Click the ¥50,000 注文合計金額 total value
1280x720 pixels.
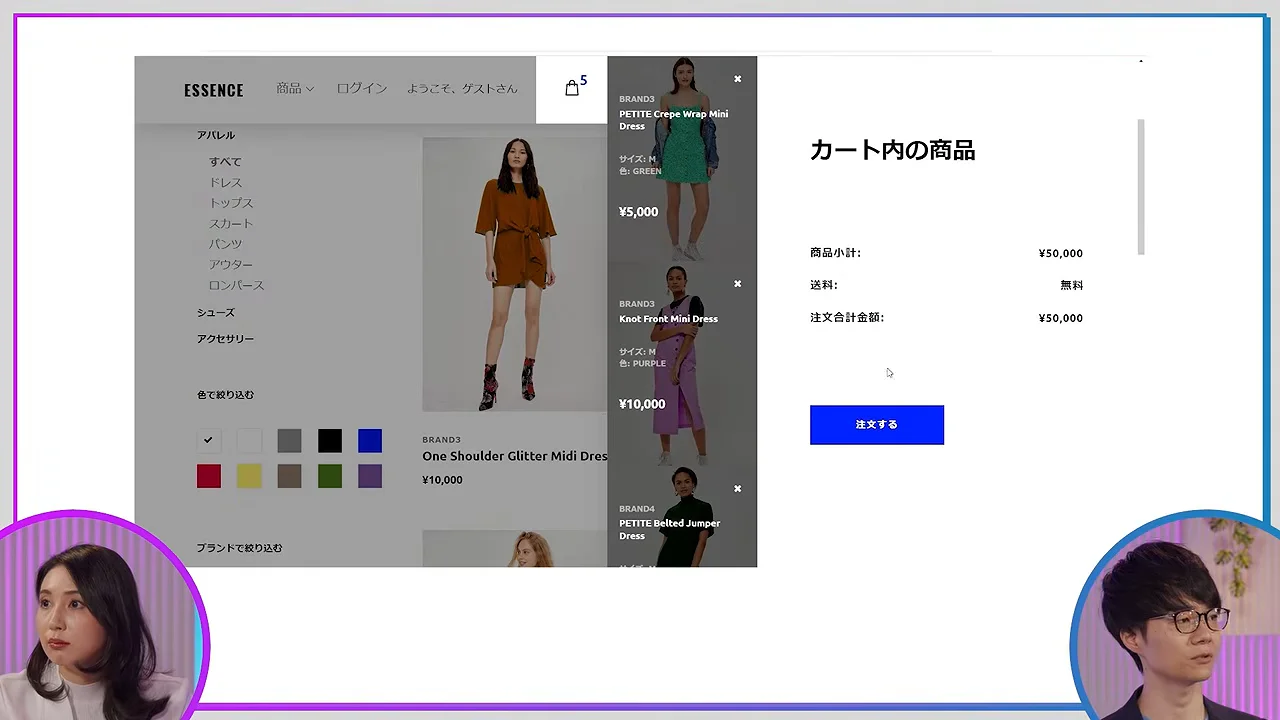pyautogui.click(x=1060, y=318)
